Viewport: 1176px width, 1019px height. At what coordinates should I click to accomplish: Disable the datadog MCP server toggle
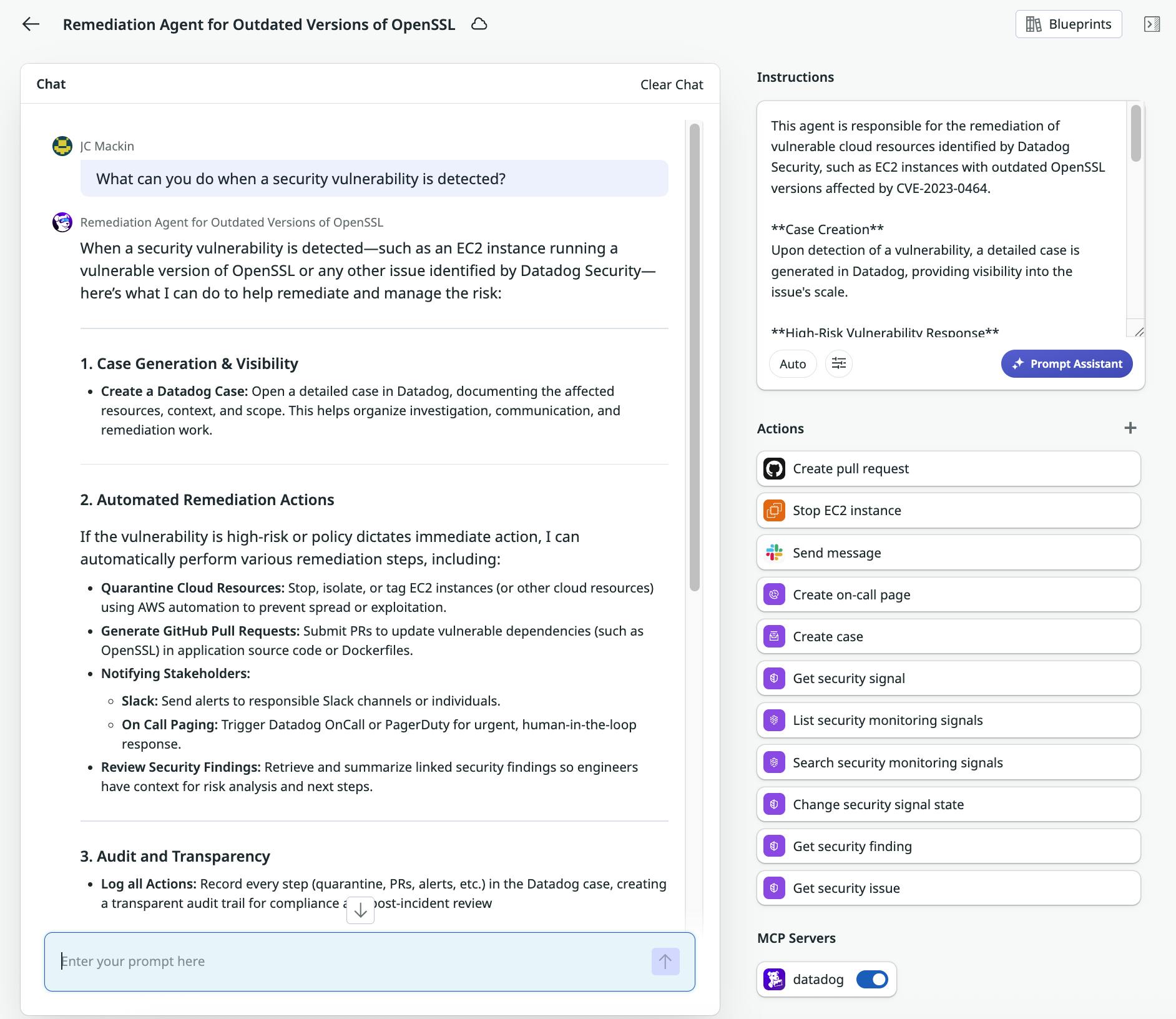[x=873, y=979]
